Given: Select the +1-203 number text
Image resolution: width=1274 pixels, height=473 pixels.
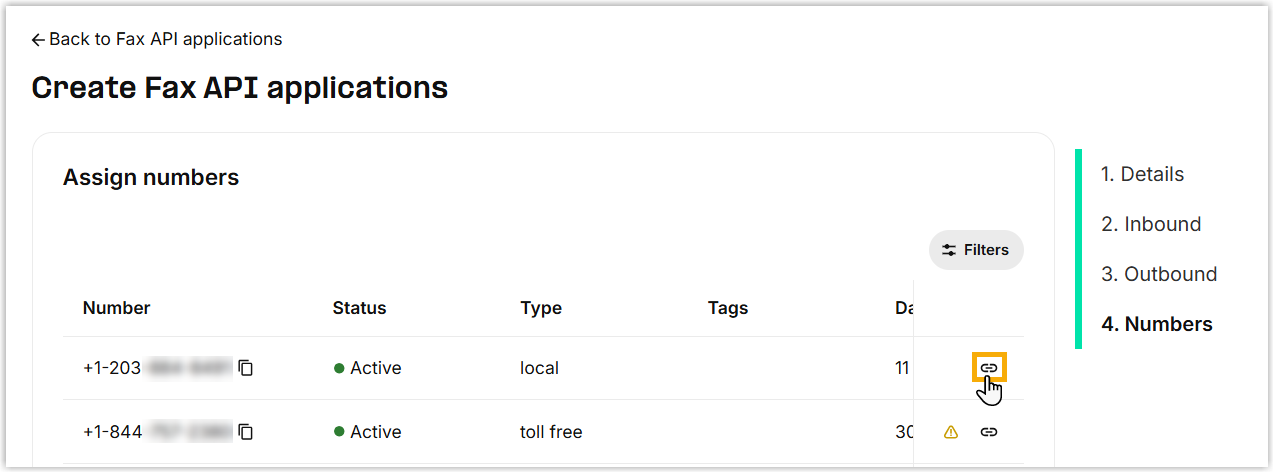Looking at the screenshot, I should point(157,368).
